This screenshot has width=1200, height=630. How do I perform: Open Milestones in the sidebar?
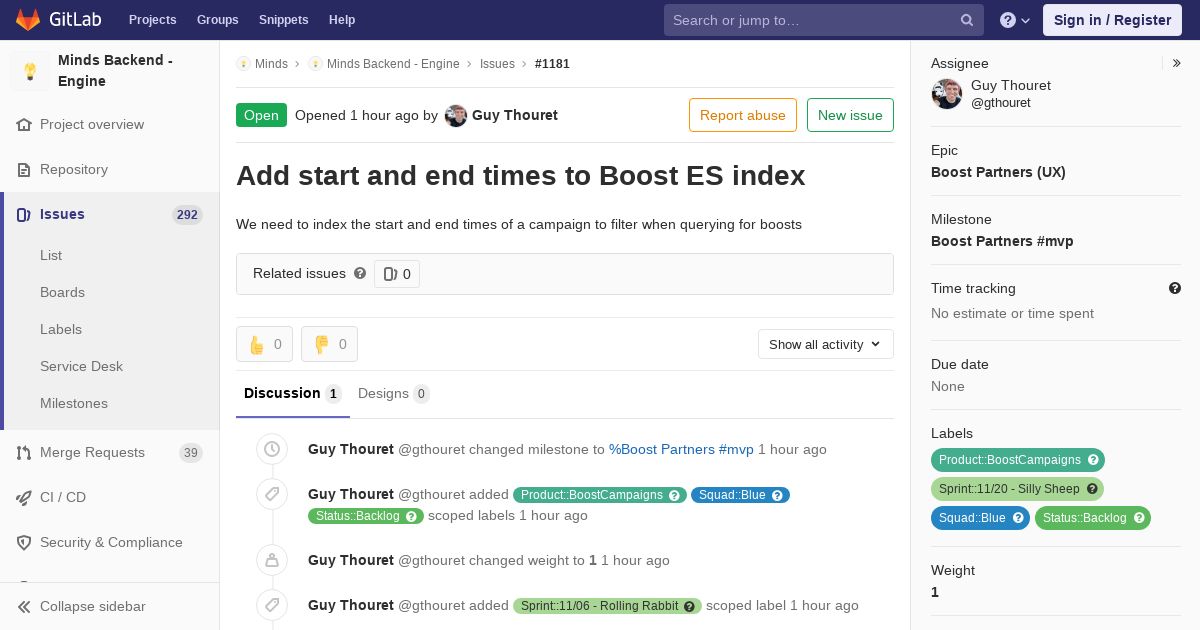click(74, 404)
